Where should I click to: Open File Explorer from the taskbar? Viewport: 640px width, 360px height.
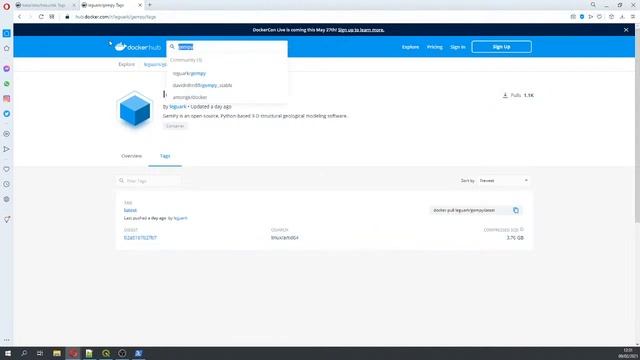click(57, 353)
